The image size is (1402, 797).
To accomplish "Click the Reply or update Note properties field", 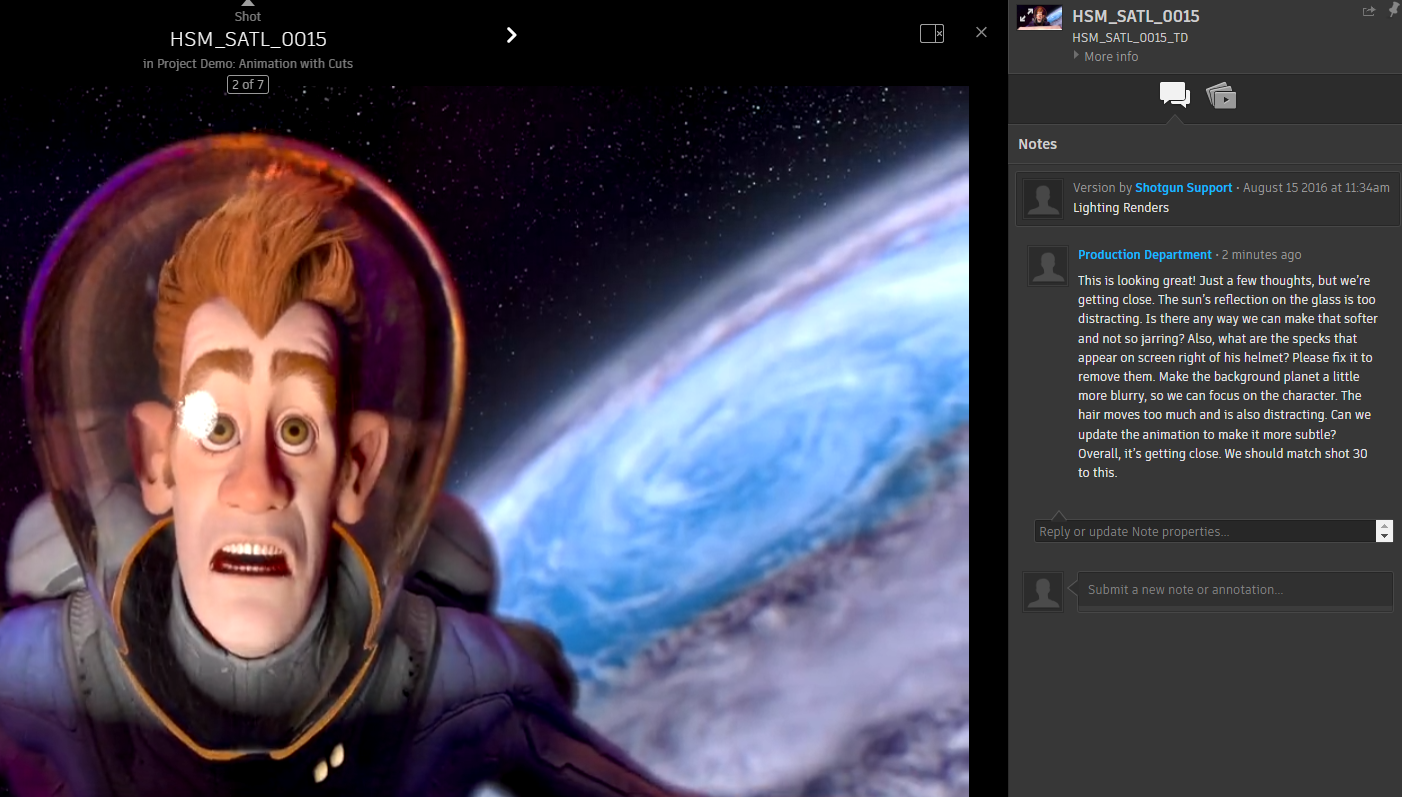I will pyautogui.click(x=1205, y=531).
